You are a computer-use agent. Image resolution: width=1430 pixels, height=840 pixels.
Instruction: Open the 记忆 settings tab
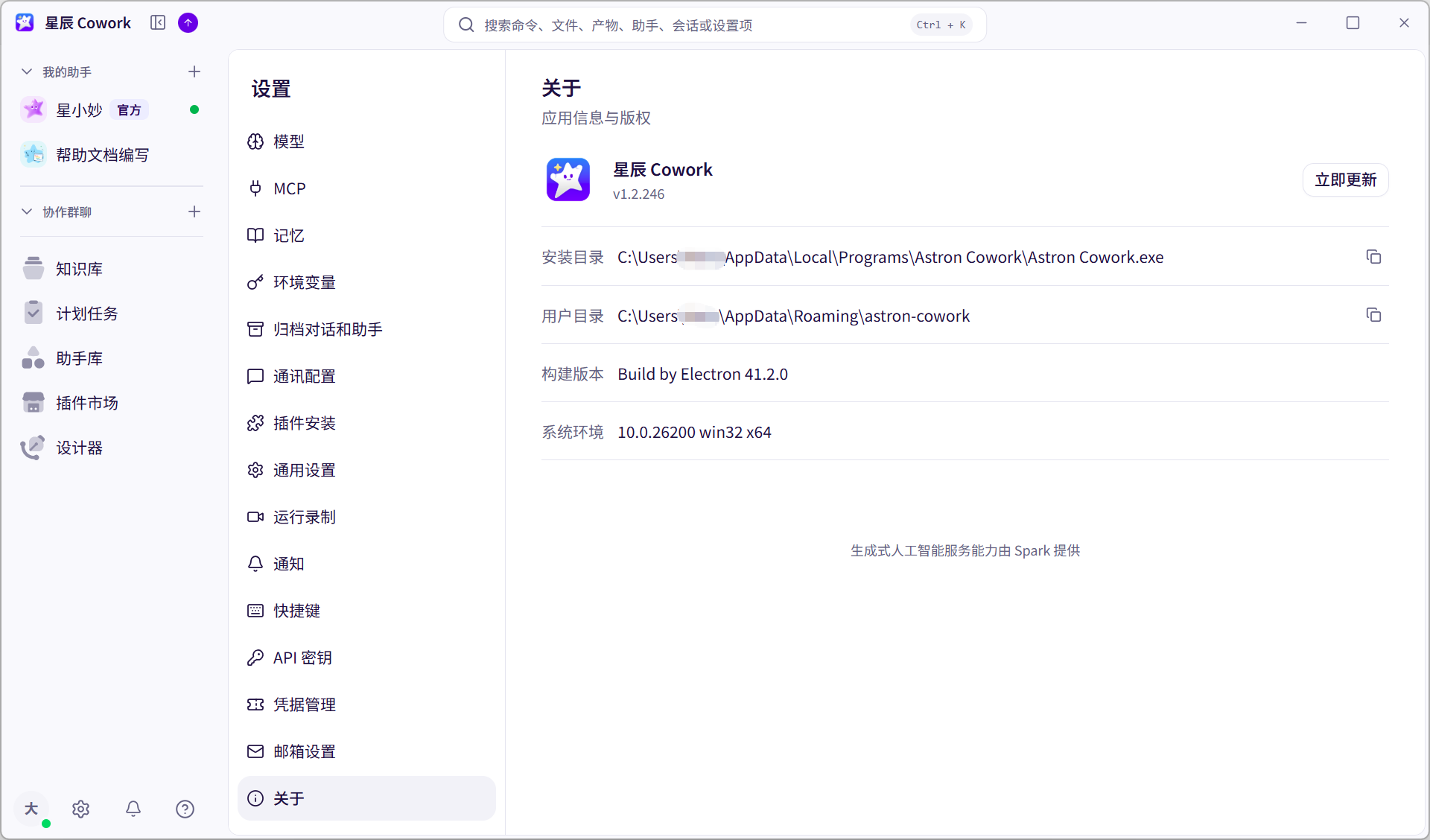click(x=366, y=235)
